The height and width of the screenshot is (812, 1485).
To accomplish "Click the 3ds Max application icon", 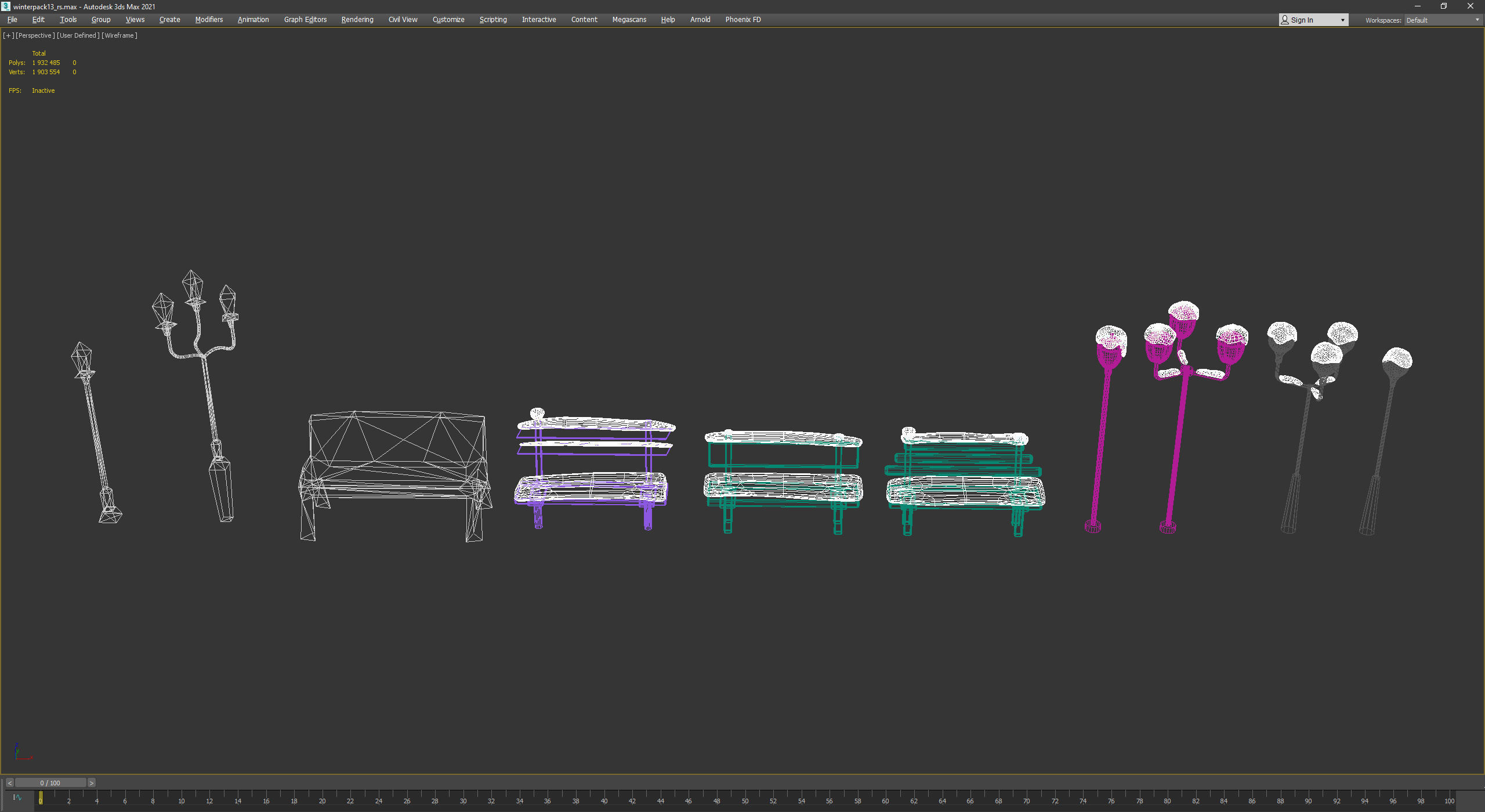I will click(x=6, y=6).
